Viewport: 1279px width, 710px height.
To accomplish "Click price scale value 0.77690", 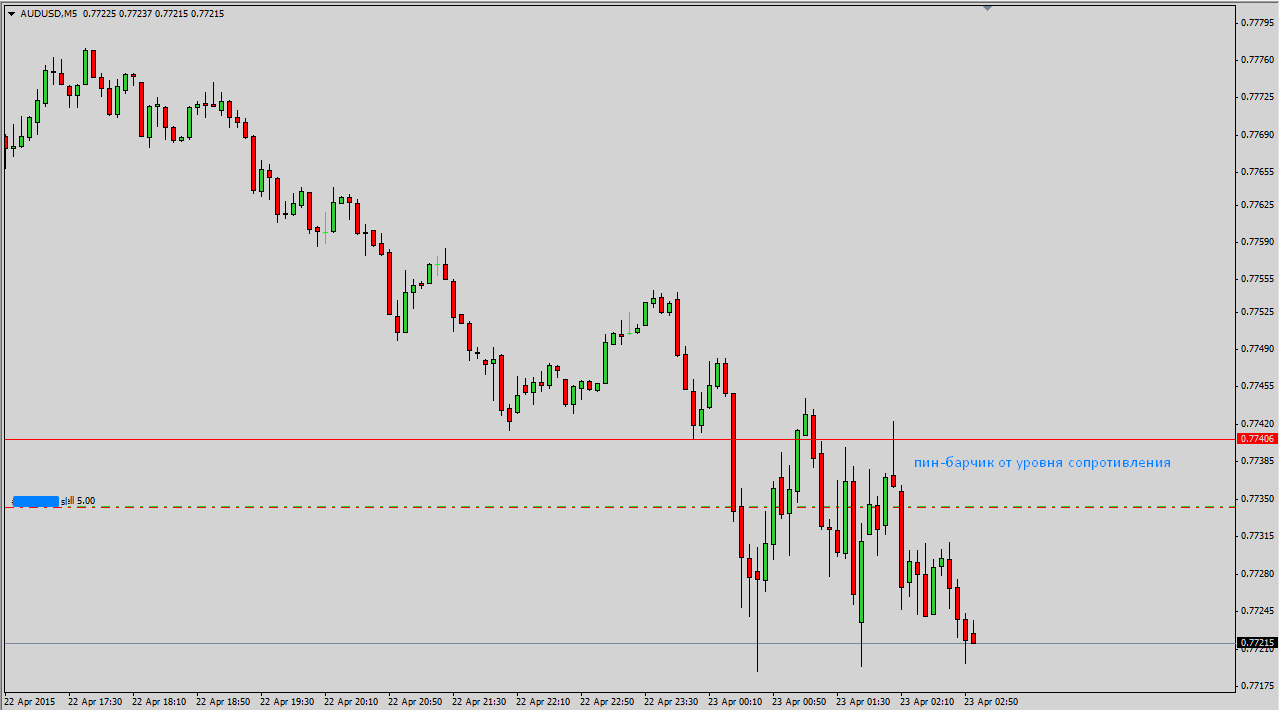I will [x=1257, y=134].
